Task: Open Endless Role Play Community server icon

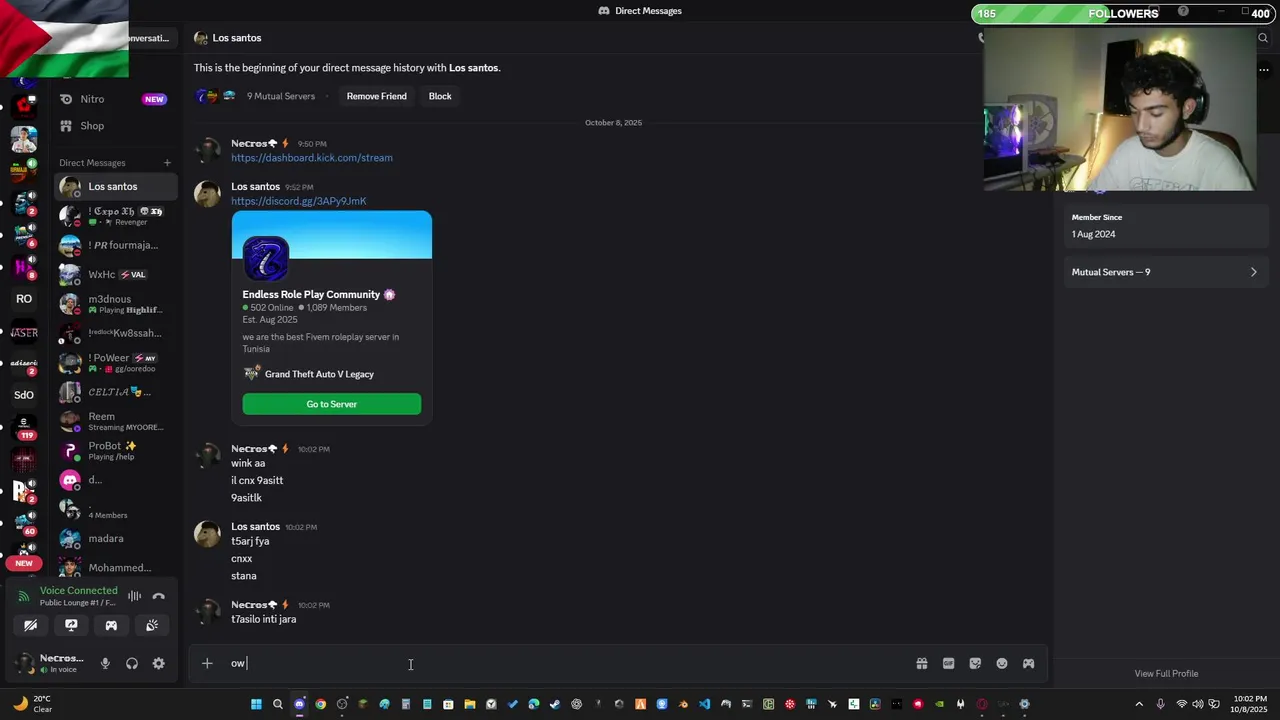Action: coord(266,259)
